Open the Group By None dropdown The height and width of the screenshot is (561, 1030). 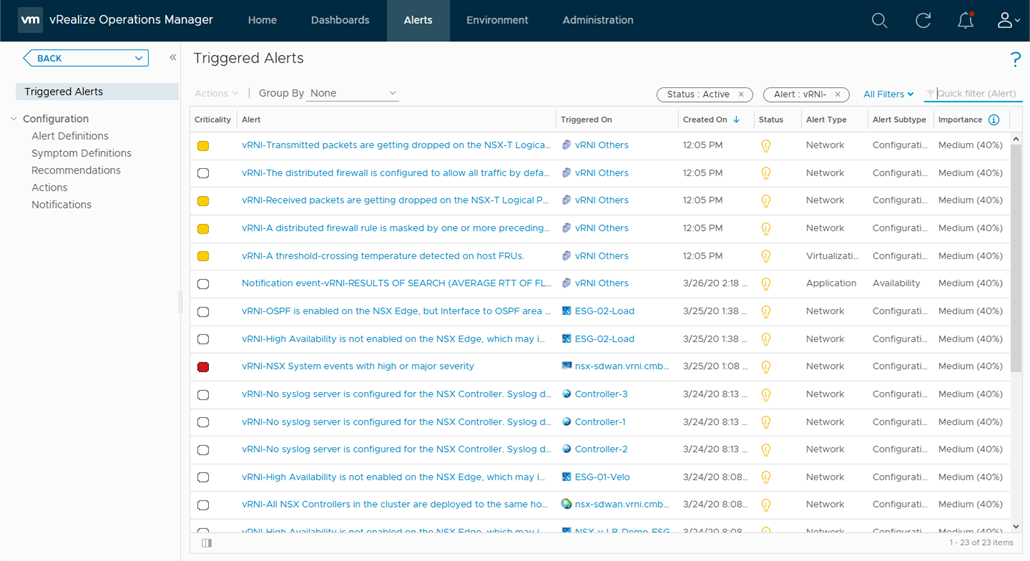[353, 93]
